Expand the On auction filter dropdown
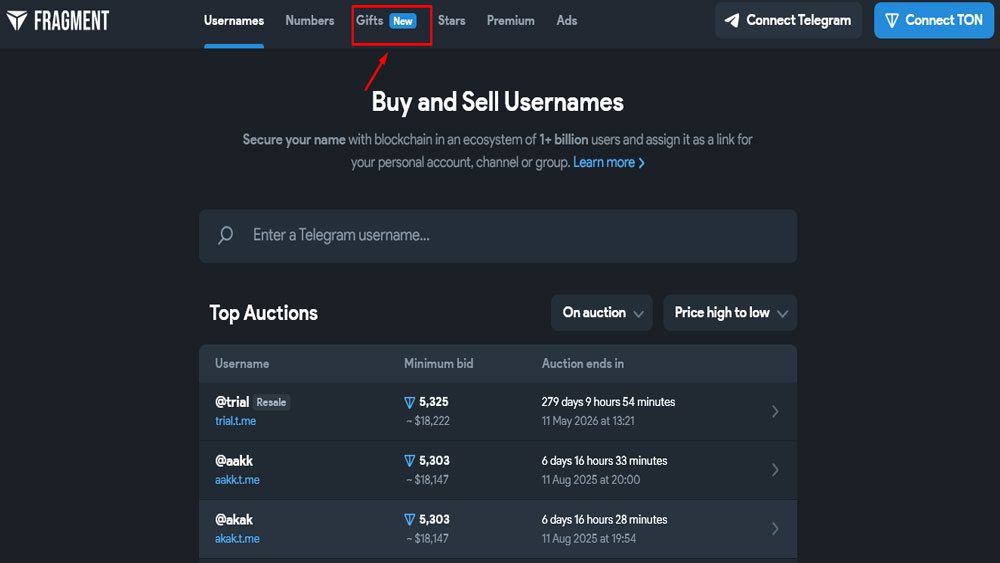The height and width of the screenshot is (563, 1000). 601,313
